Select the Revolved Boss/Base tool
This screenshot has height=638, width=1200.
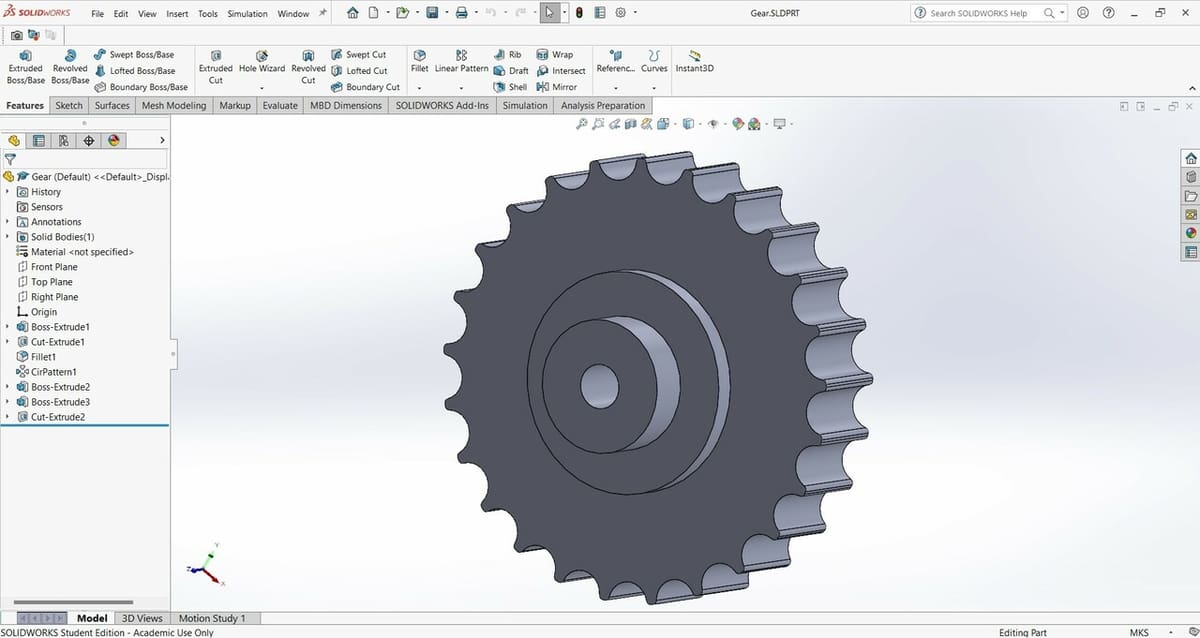pyautogui.click(x=70, y=67)
